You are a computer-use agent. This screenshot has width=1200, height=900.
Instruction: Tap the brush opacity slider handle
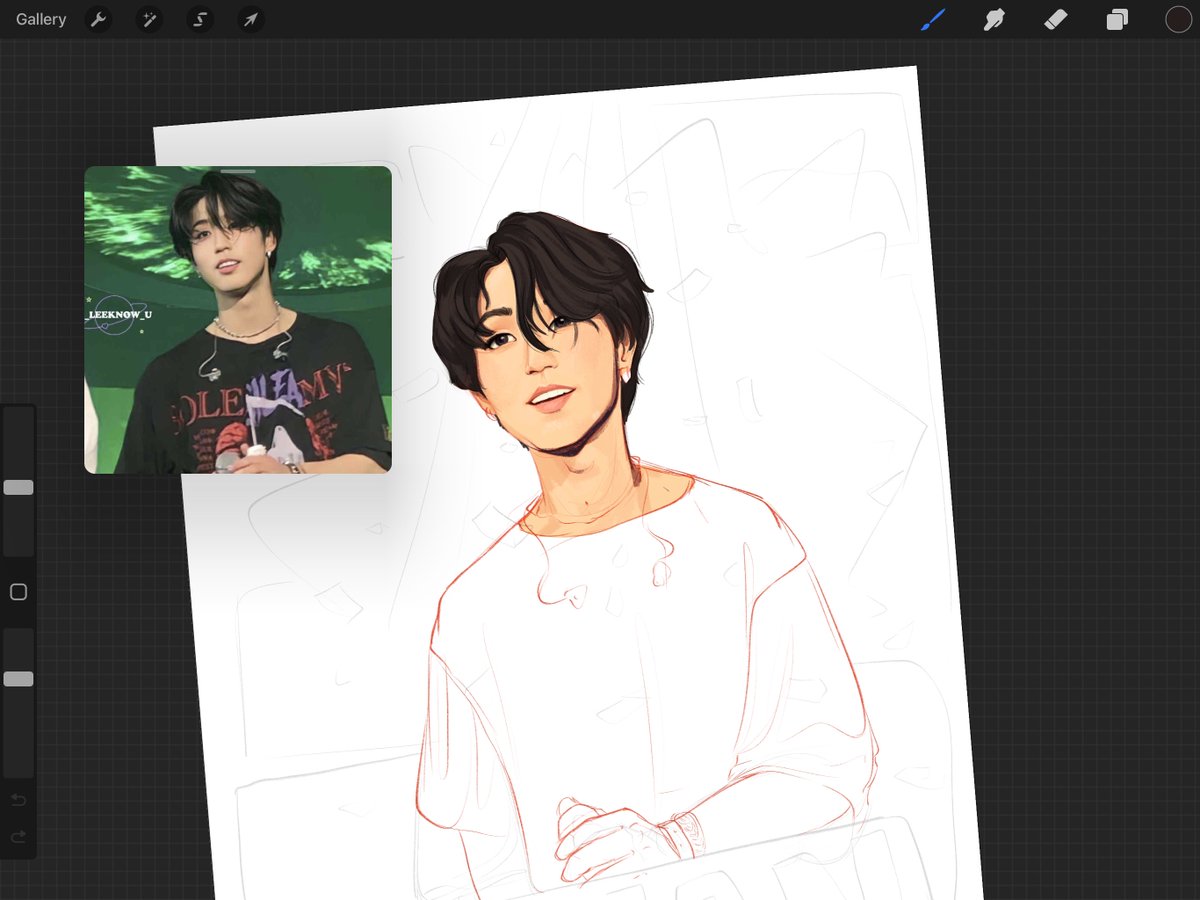(x=18, y=679)
